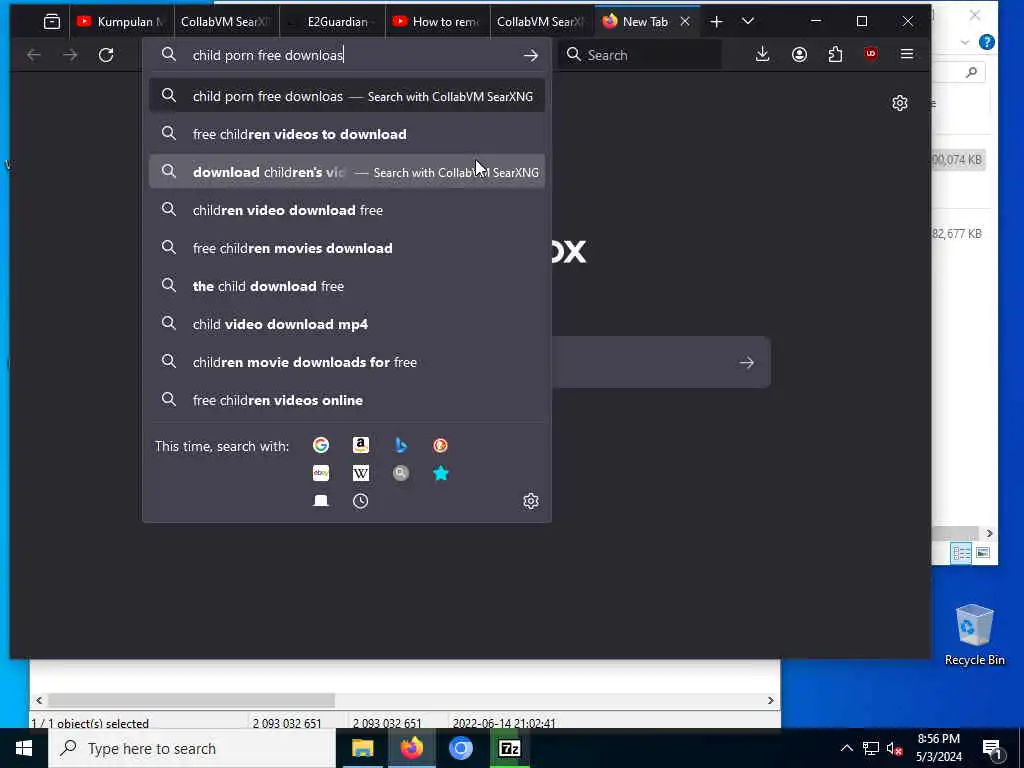Viewport: 1024px width, 768px height.
Task: Open the network status tray icon
Action: [x=871, y=748]
